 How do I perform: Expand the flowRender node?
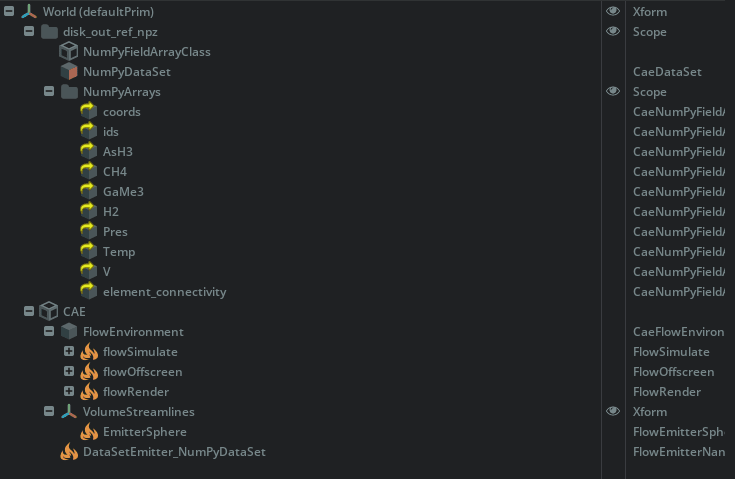coord(69,392)
